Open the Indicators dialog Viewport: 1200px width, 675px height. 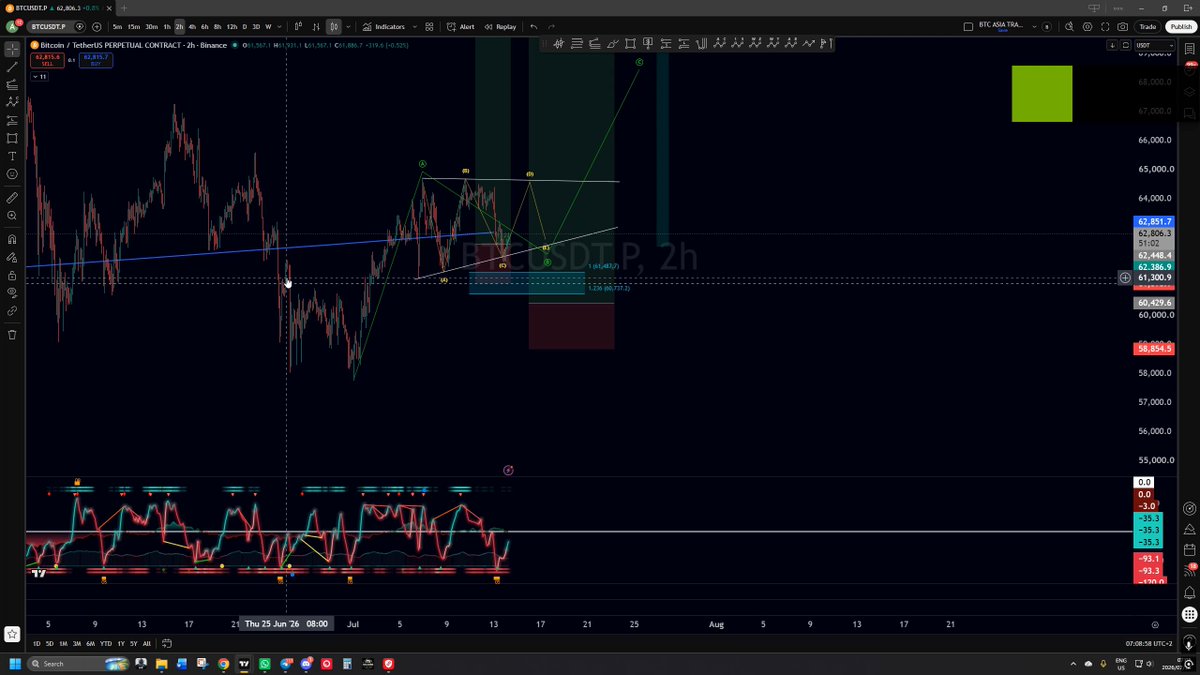point(384,27)
